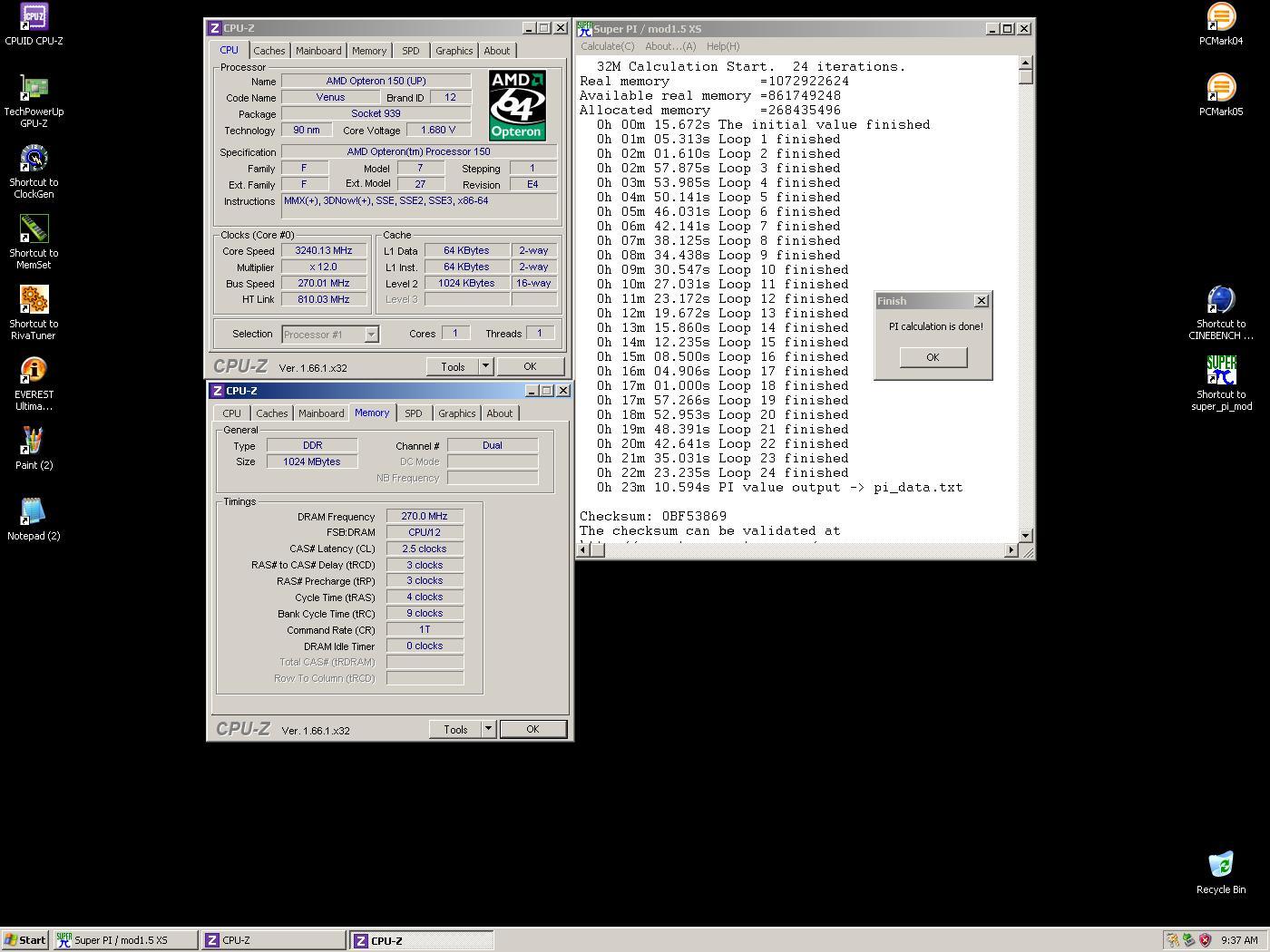Switch to first CPU-Z taskbar button
Screen dimensions: 1270x952
(x=273, y=940)
